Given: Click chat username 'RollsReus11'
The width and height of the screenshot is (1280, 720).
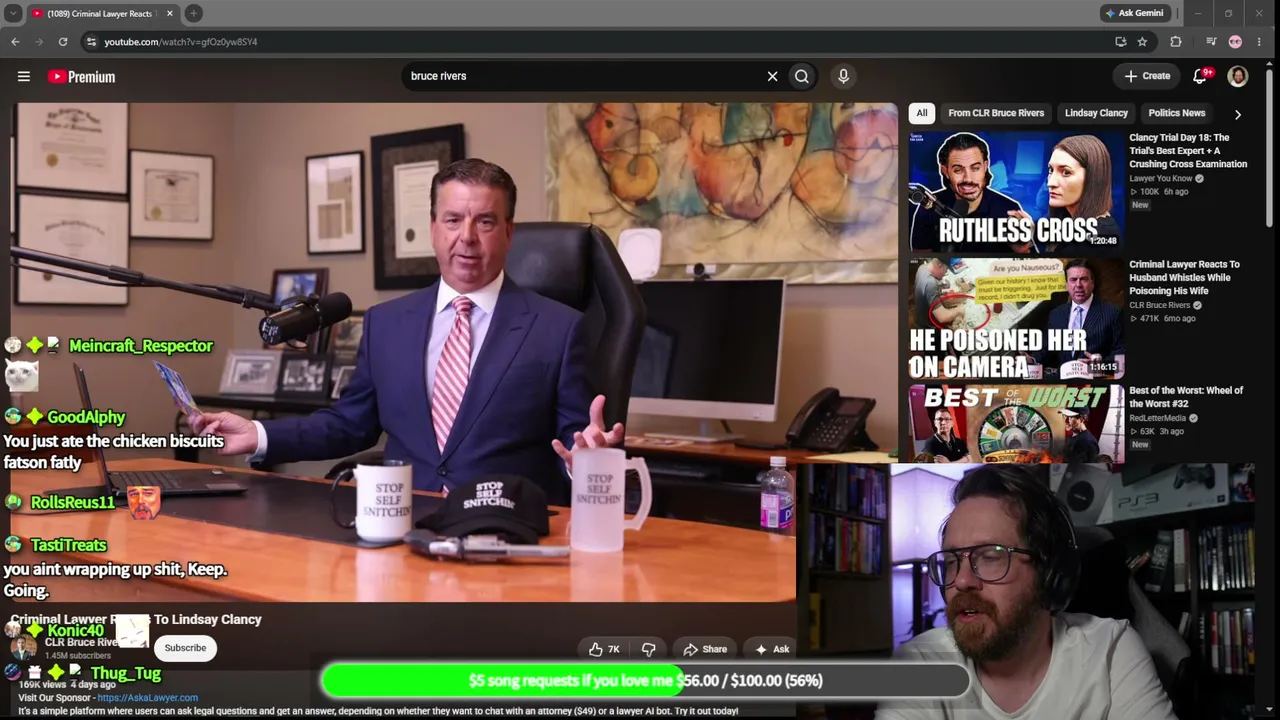Looking at the screenshot, I should pos(72,502).
